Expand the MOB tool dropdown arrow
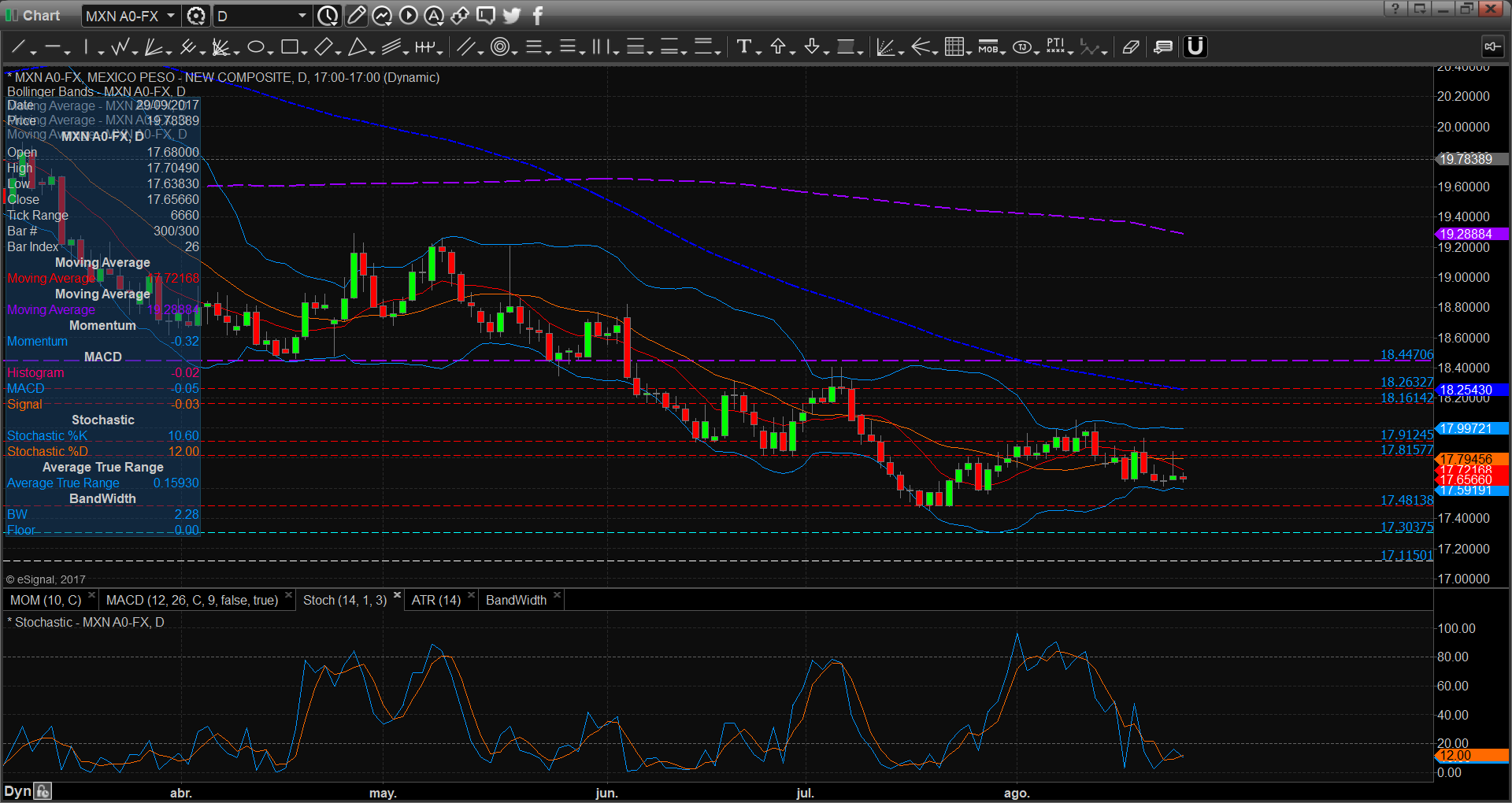1512x803 pixels. pyautogui.click(x=1003, y=52)
